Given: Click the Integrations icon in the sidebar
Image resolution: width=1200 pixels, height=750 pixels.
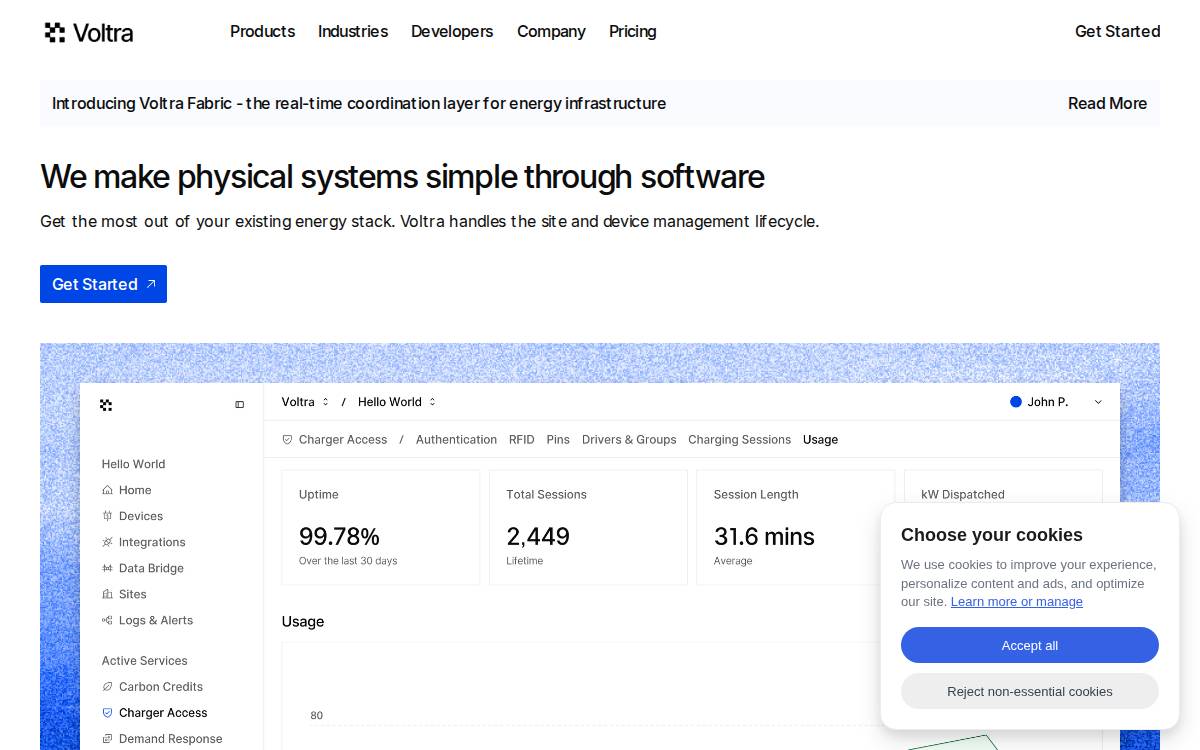Looking at the screenshot, I should pos(107,542).
